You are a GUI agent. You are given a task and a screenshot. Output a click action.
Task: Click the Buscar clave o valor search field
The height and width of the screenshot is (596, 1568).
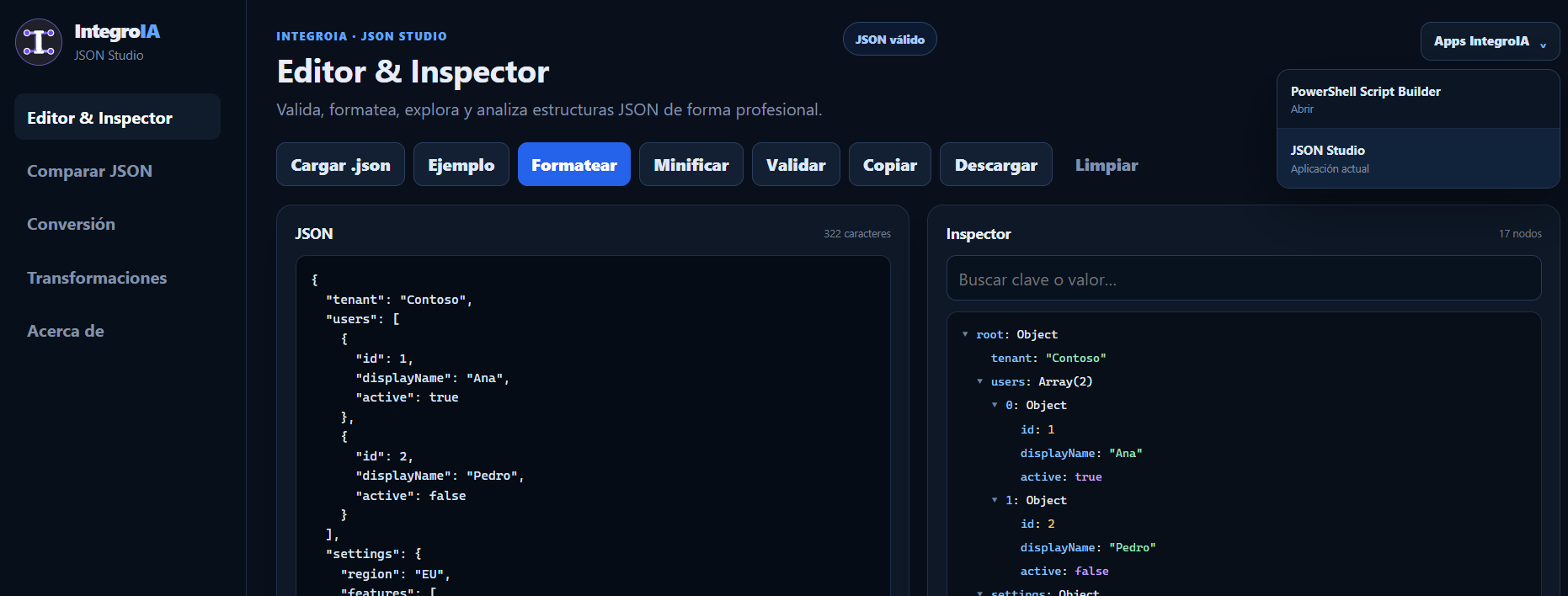click(x=1244, y=279)
